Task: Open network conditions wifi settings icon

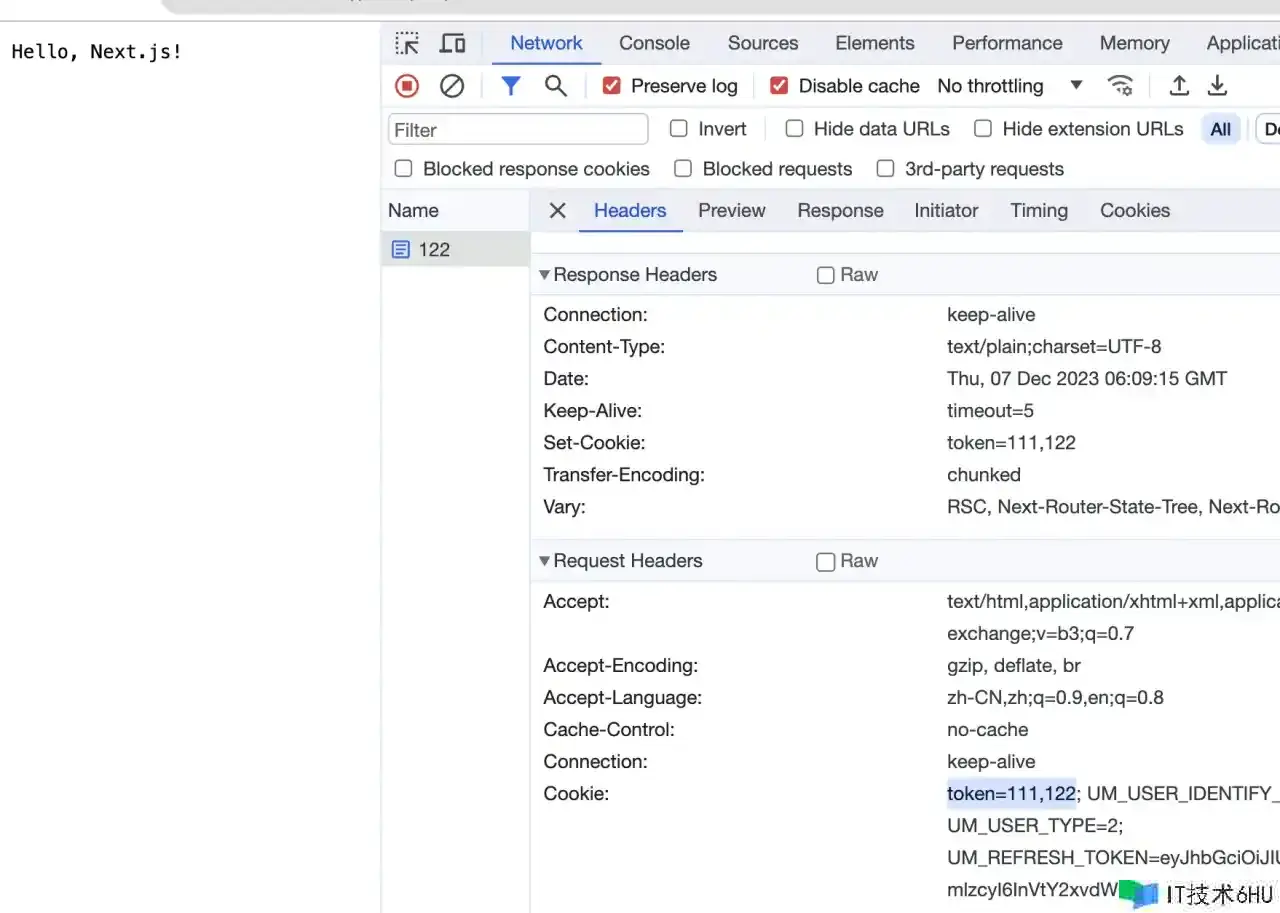Action: (1121, 86)
